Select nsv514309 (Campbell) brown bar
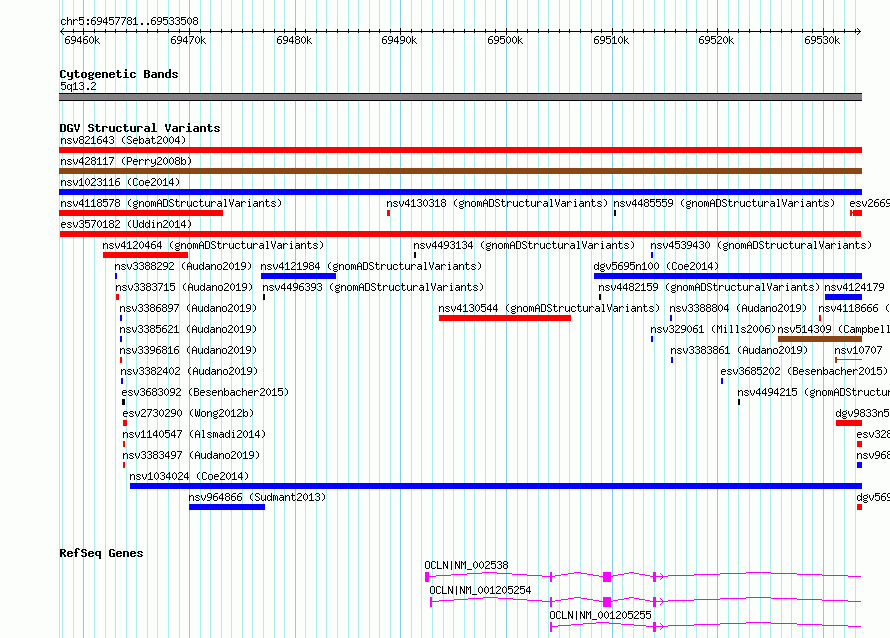The height and width of the screenshot is (638, 890). 820,339
